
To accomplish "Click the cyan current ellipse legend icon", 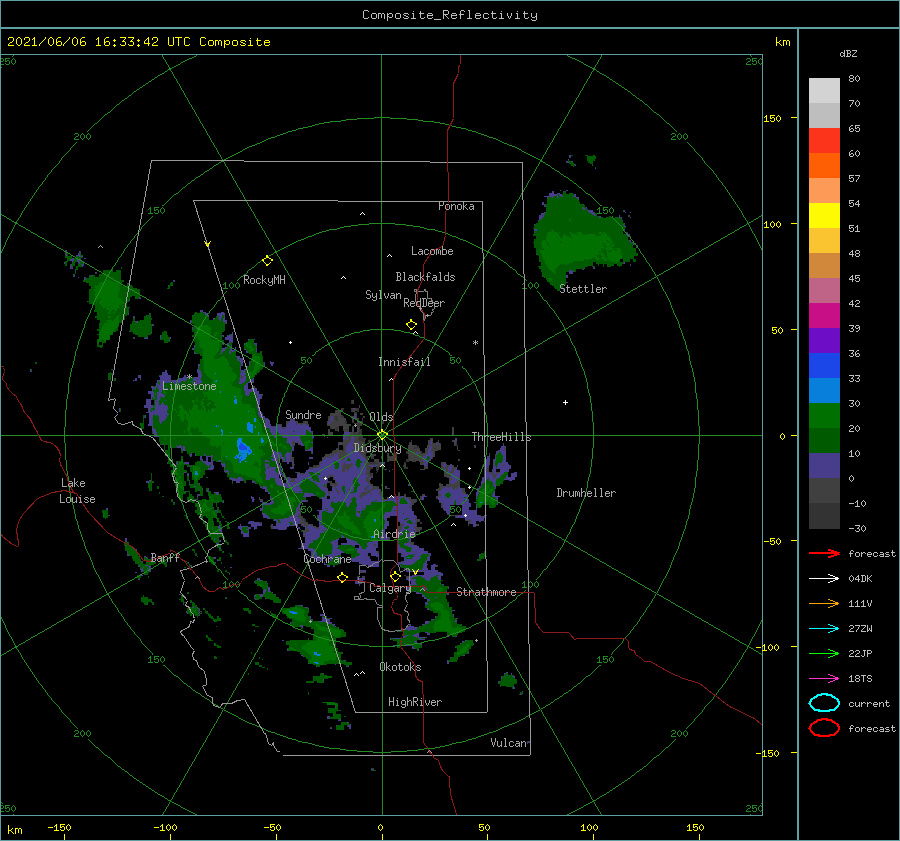I will (x=824, y=703).
